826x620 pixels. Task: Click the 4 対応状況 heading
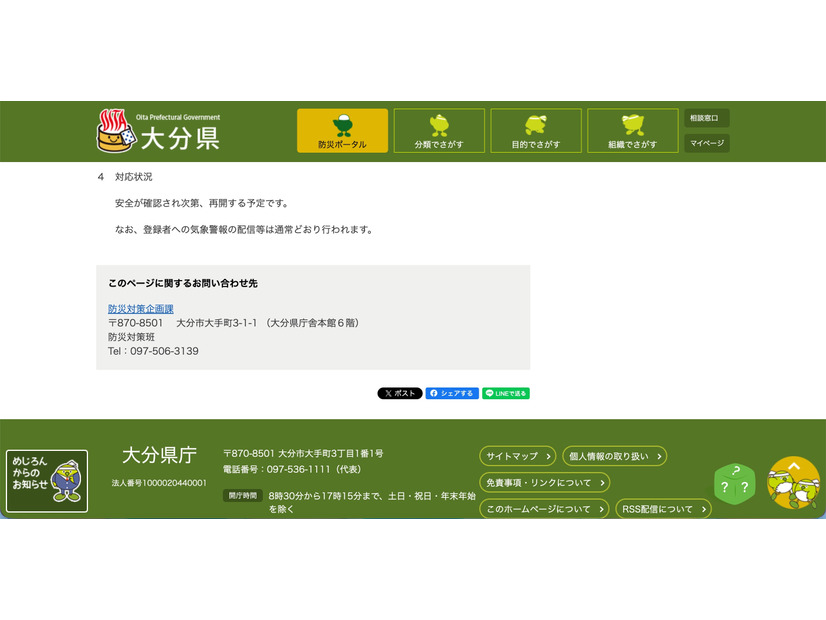125,177
